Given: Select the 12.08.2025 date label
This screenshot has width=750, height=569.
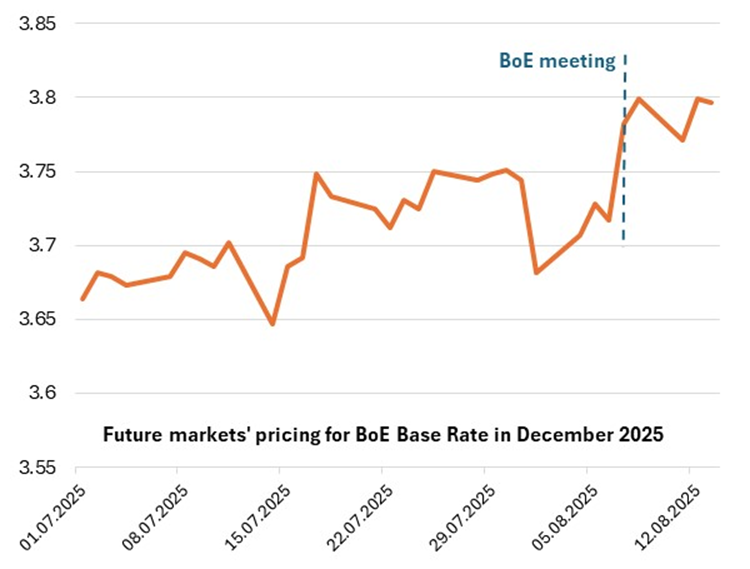Looking at the screenshot, I should coord(668,516).
